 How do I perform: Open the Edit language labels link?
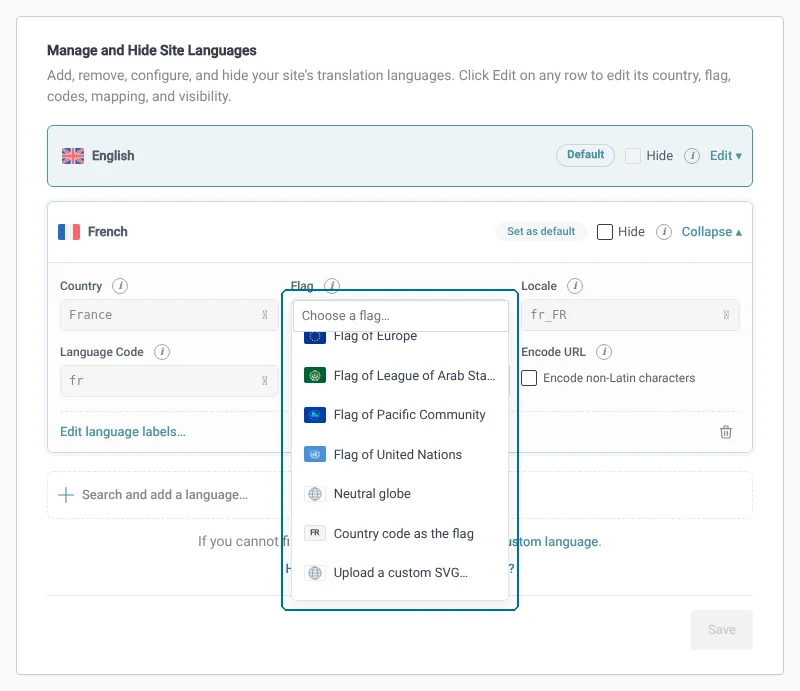pyautogui.click(x=122, y=432)
